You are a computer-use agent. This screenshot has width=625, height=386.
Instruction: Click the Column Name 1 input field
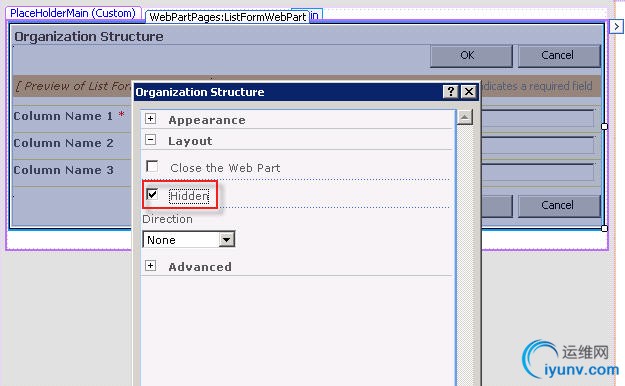[537, 119]
